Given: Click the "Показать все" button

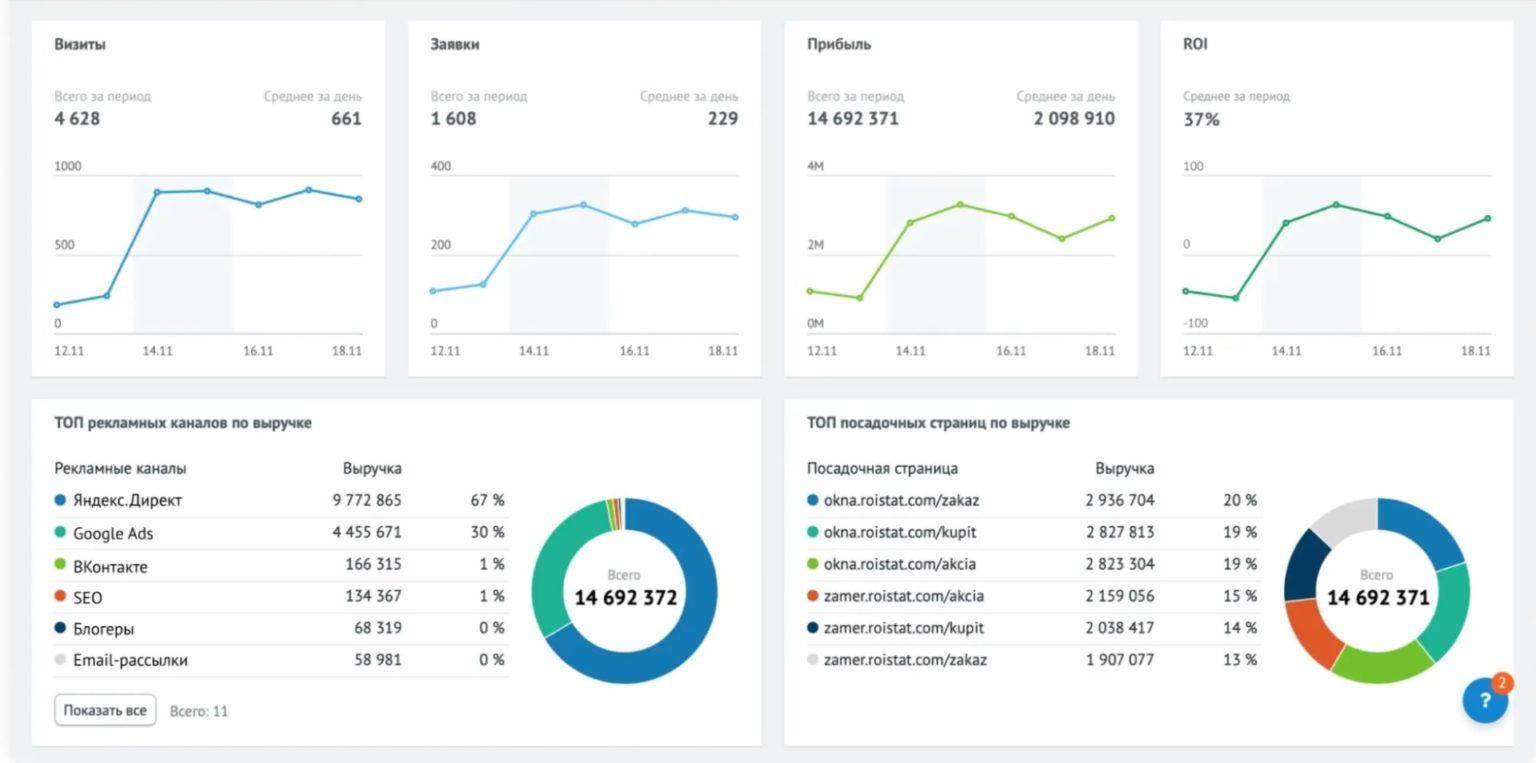Looking at the screenshot, I should 105,711.
